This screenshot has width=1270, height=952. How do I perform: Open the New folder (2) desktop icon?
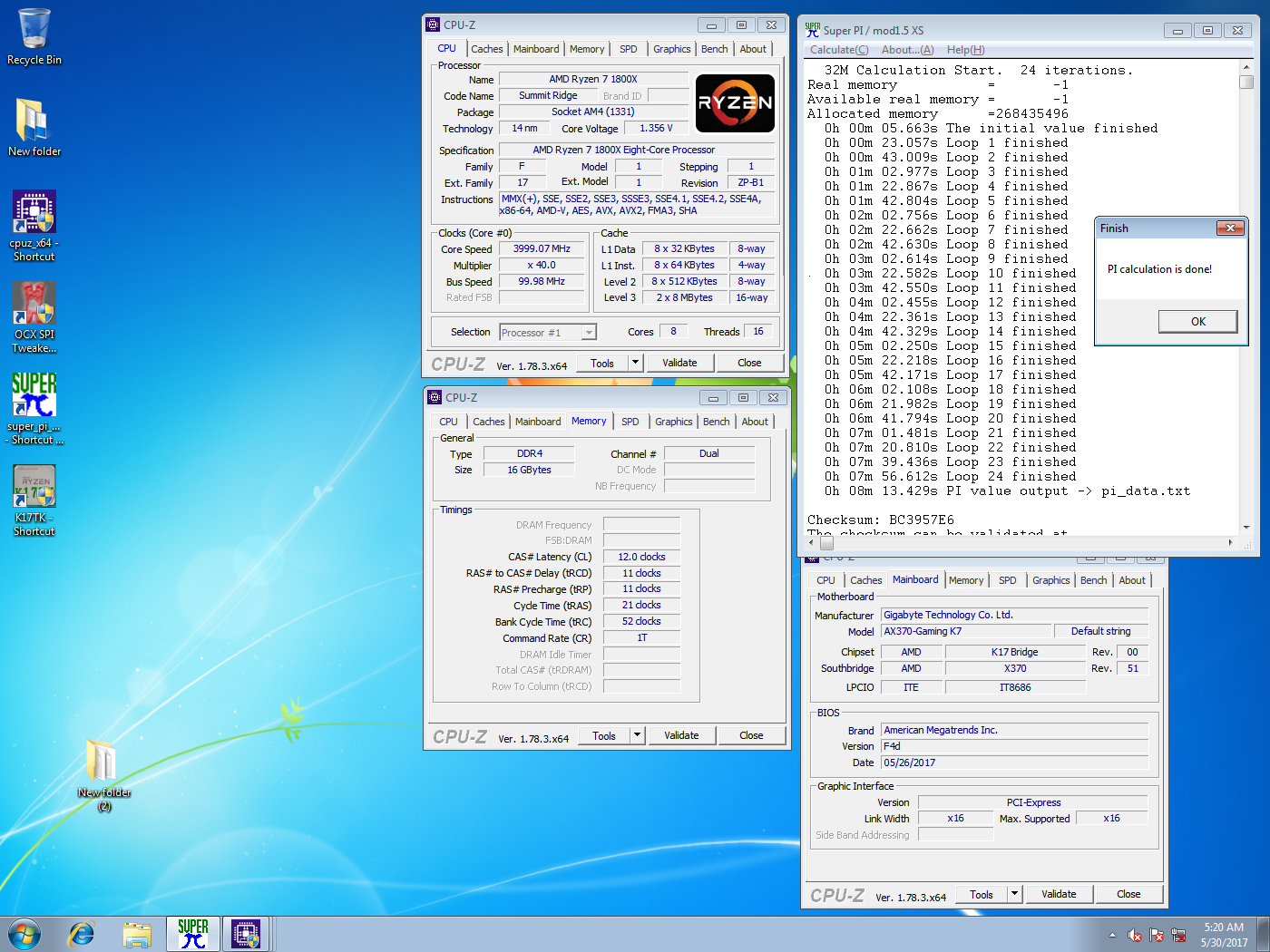(103, 773)
